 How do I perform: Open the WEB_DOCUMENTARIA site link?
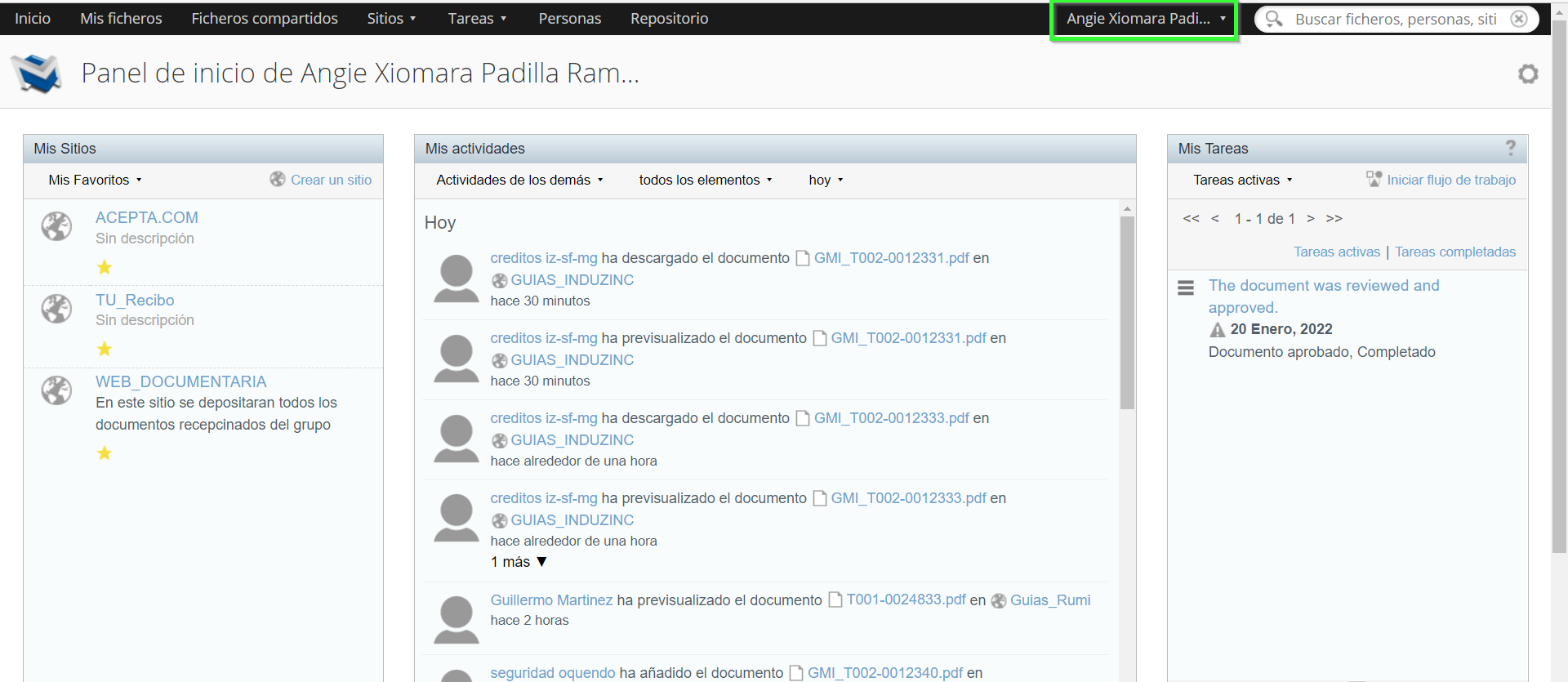[x=181, y=381]
